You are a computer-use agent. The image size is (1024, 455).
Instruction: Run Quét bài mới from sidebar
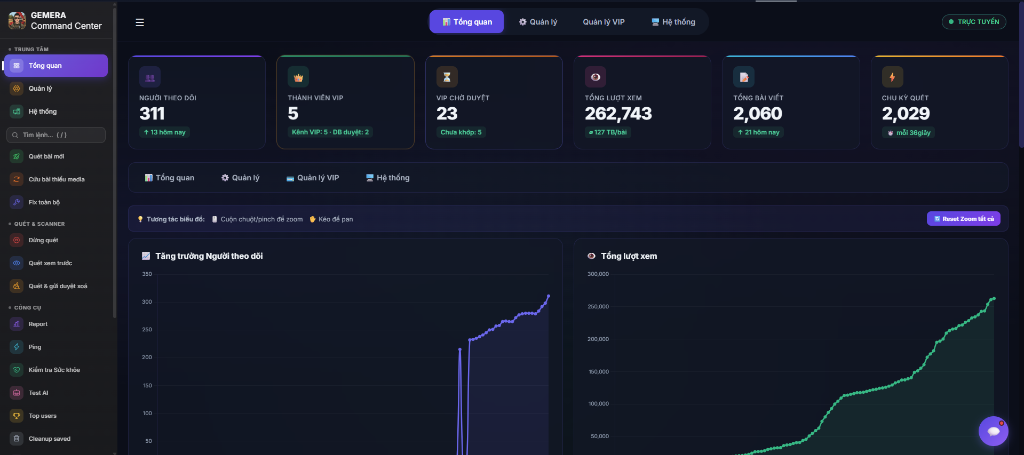[x=56, y=157]
